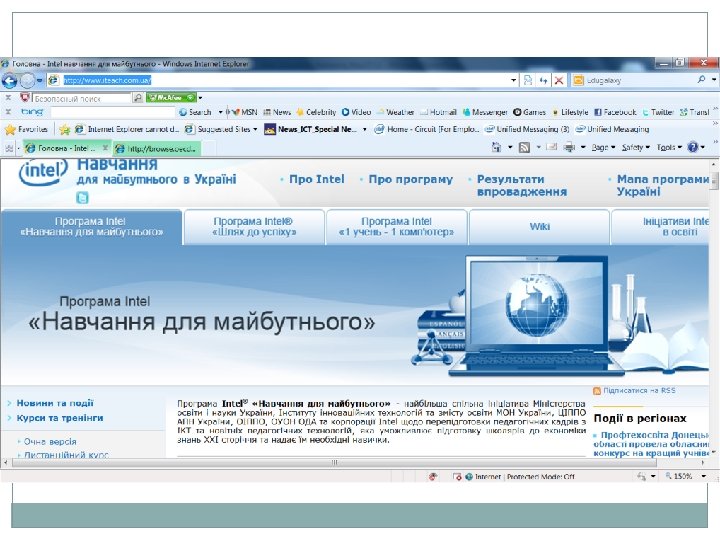720x540 pixels.
Task: Click the Home icon in command bar
Action: [496, 147]
